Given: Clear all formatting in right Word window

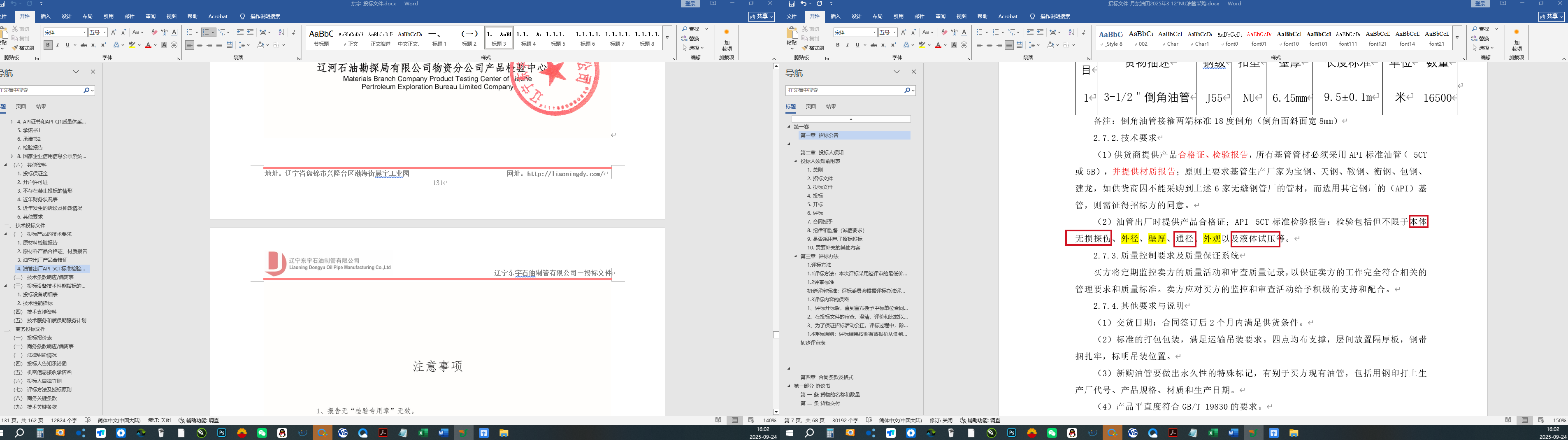Looking at the screenshot, I should point(944,32).
